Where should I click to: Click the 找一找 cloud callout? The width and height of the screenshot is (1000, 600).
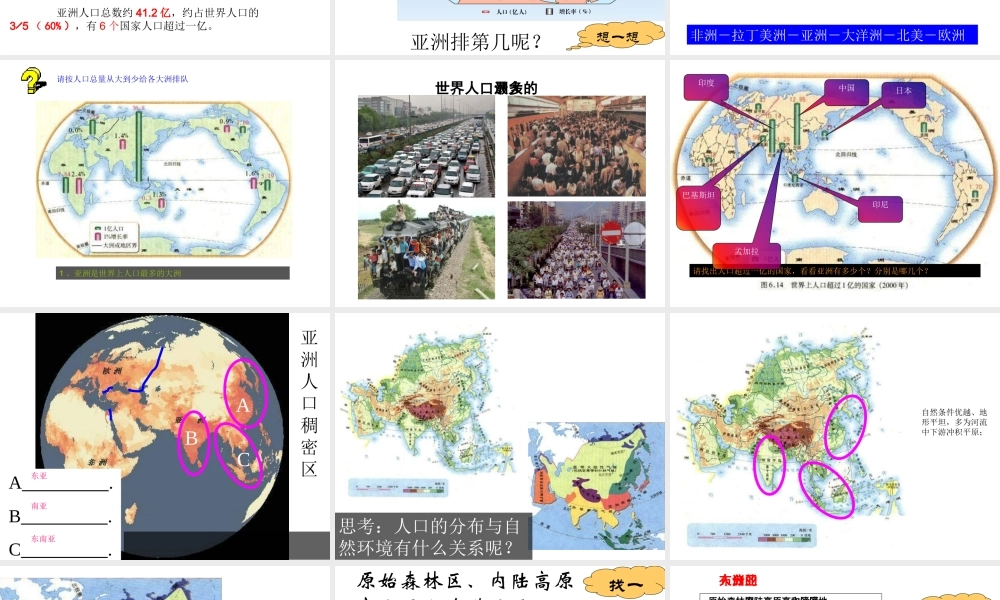point(625,584)
